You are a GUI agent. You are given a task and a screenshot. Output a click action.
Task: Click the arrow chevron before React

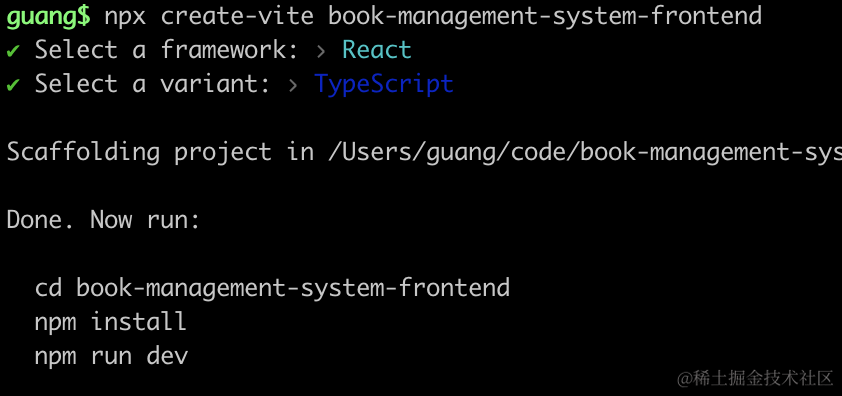[x=321, y=52]
